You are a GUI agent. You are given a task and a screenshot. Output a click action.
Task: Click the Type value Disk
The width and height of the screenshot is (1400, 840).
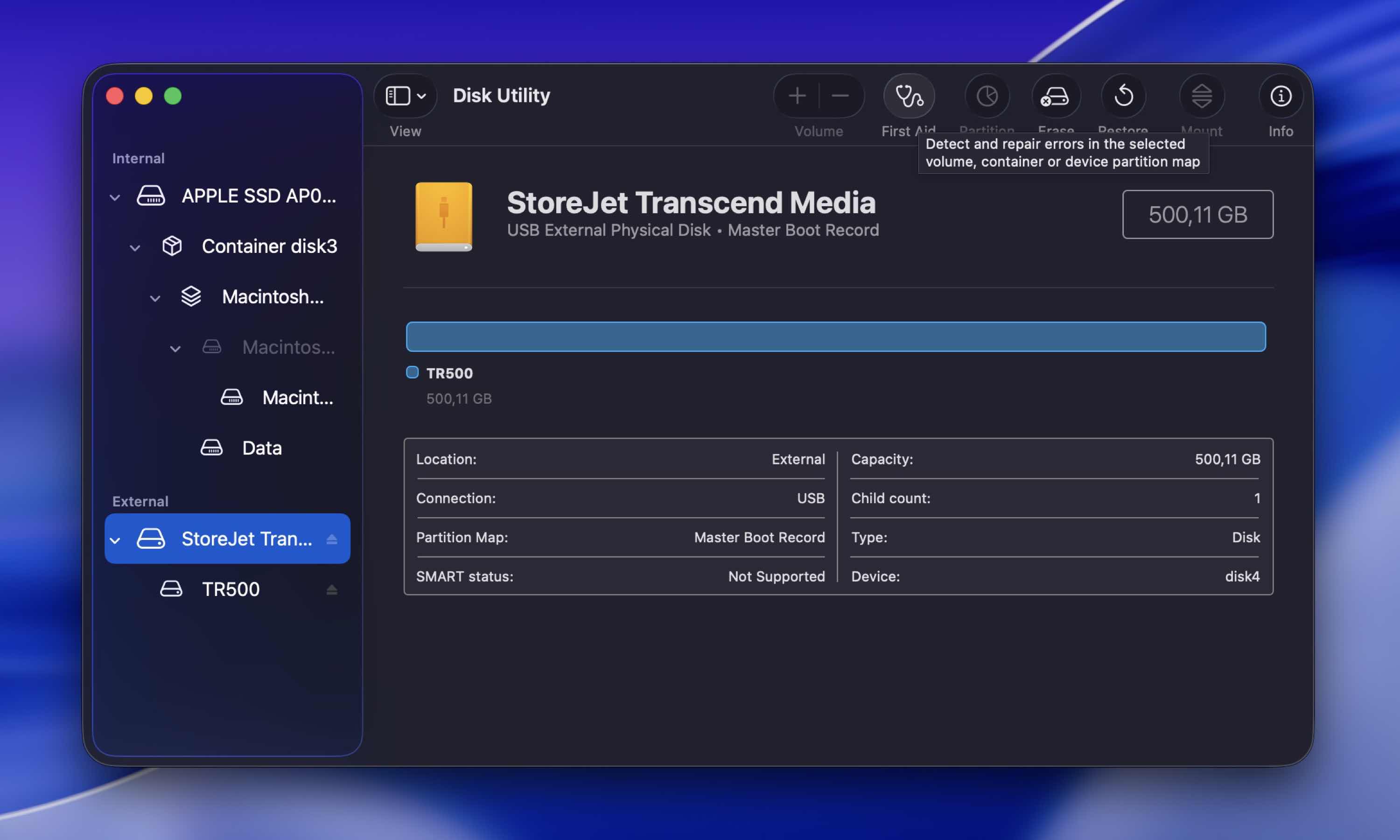coord(1246,537)
